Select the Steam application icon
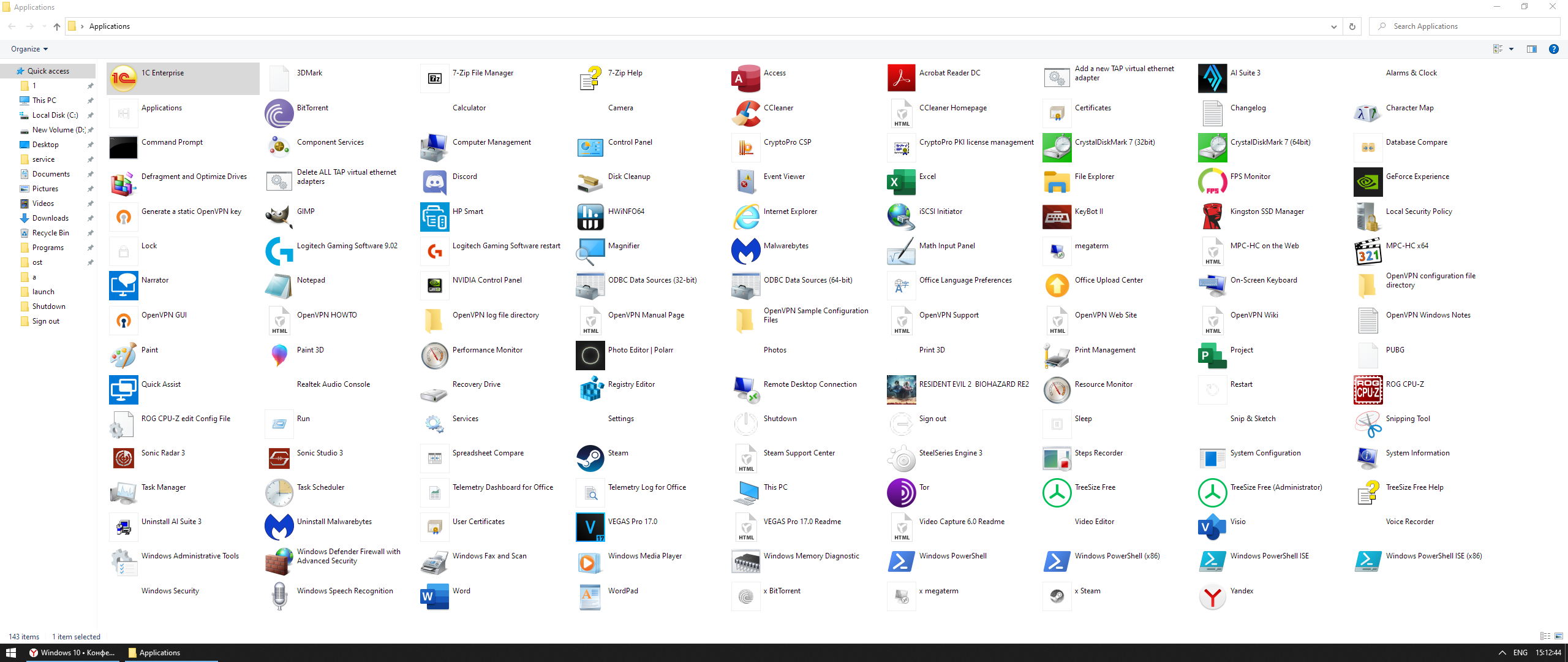Image resolution: width=1568 pixels, height=662 pixels. (x=590, y=458)
